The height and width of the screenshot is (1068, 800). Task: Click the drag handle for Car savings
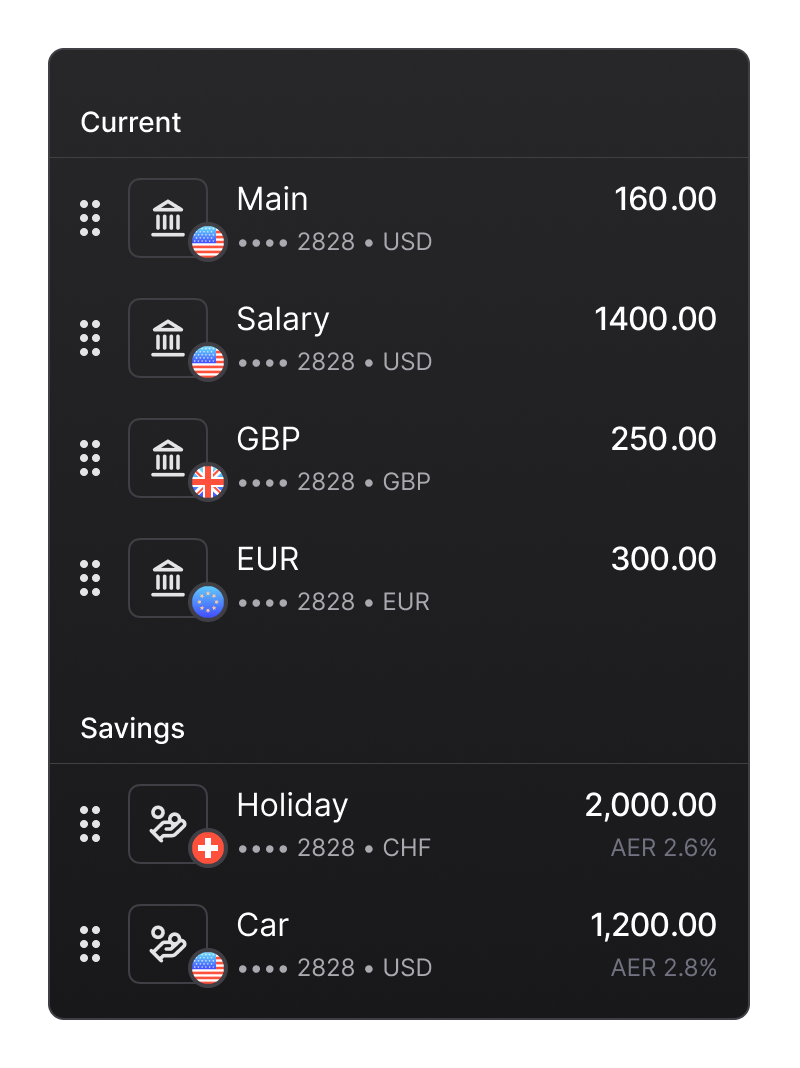pos(90,944)
